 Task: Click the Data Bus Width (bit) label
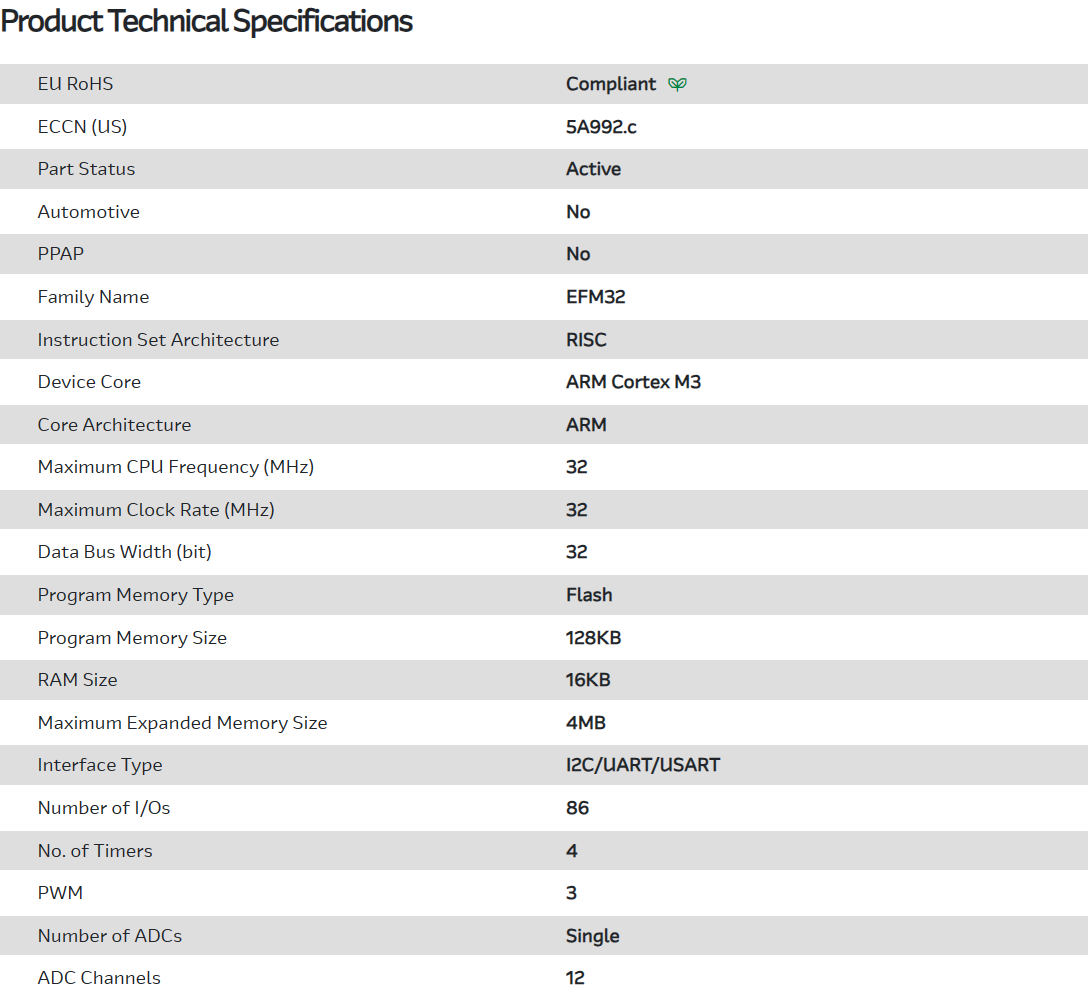pyautogui.click(x=124, y=552)
